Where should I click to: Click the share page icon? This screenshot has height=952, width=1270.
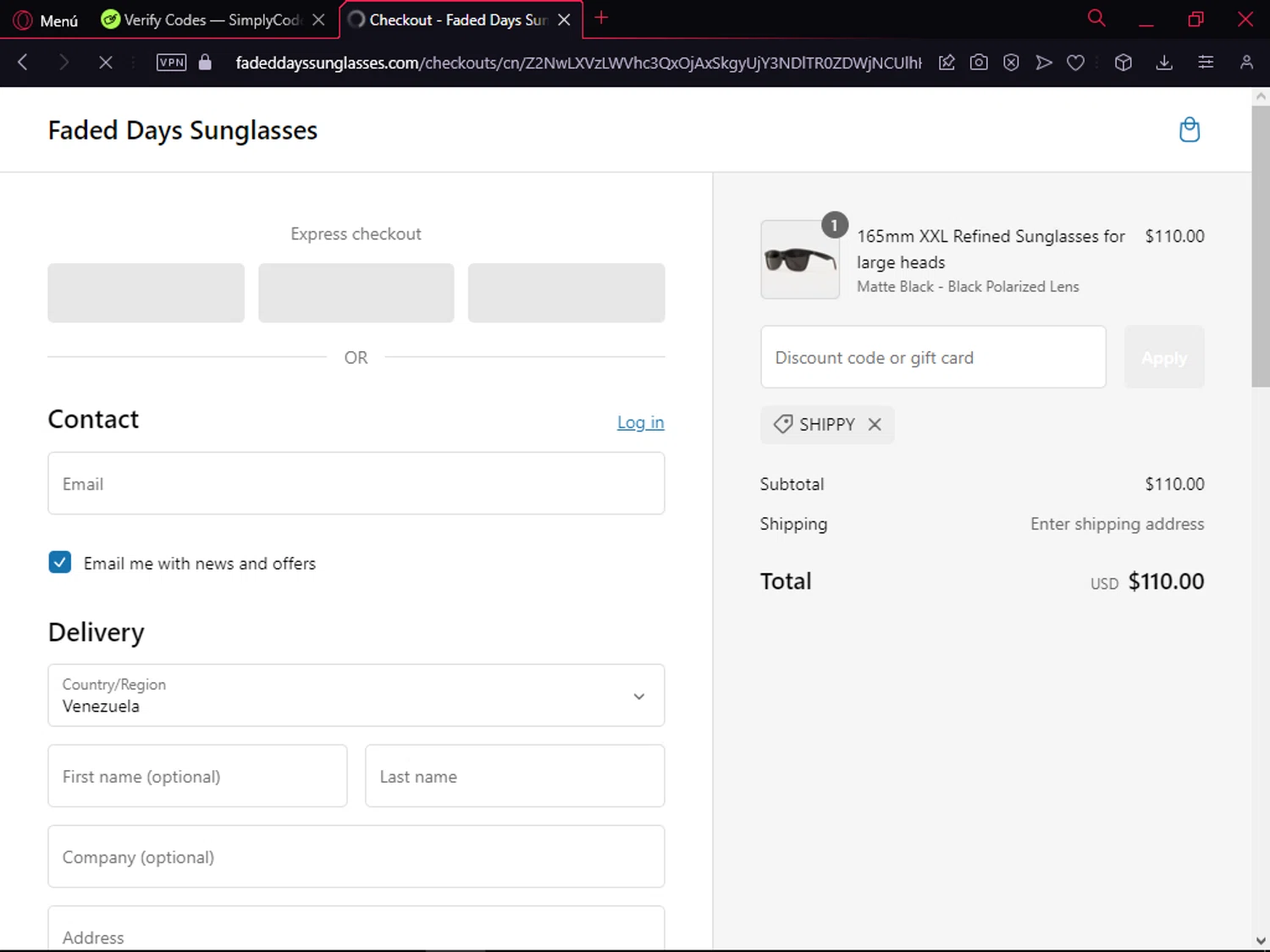(x=947, y=62)
